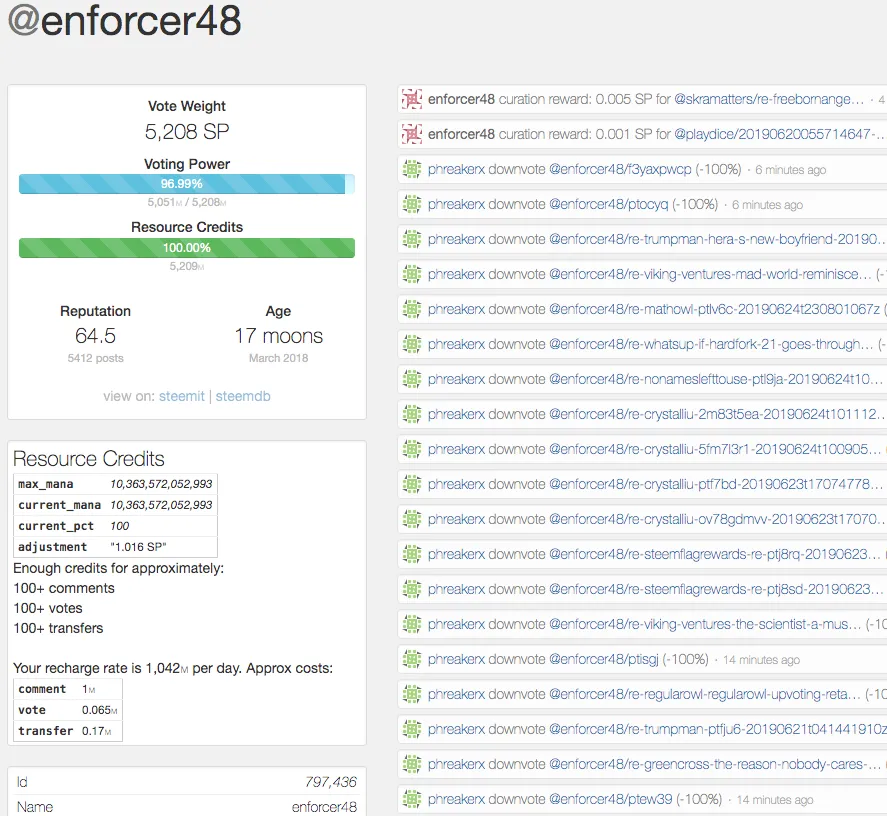Image resolution: width=887 pixels, height=816 pixels.
Task: Click phreakerx avatar on regularowl-upvoting downvote row
Action: coord(412,694)
